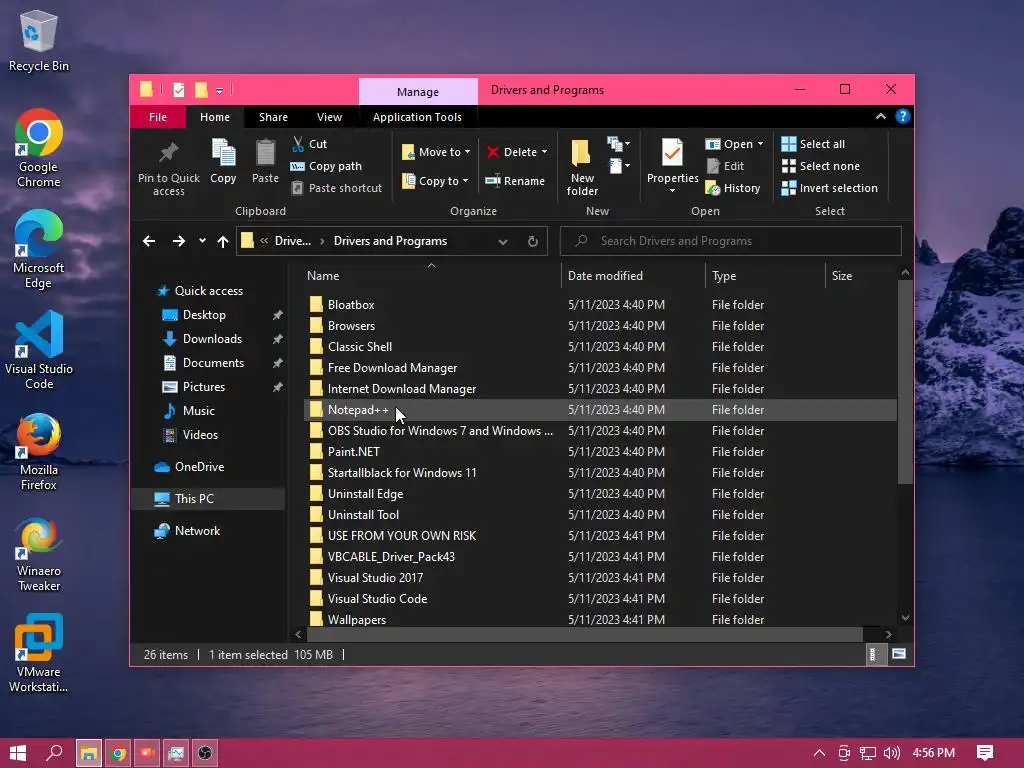Expand the Move to dropdown
1024x768 pixels.
point(467,152)
